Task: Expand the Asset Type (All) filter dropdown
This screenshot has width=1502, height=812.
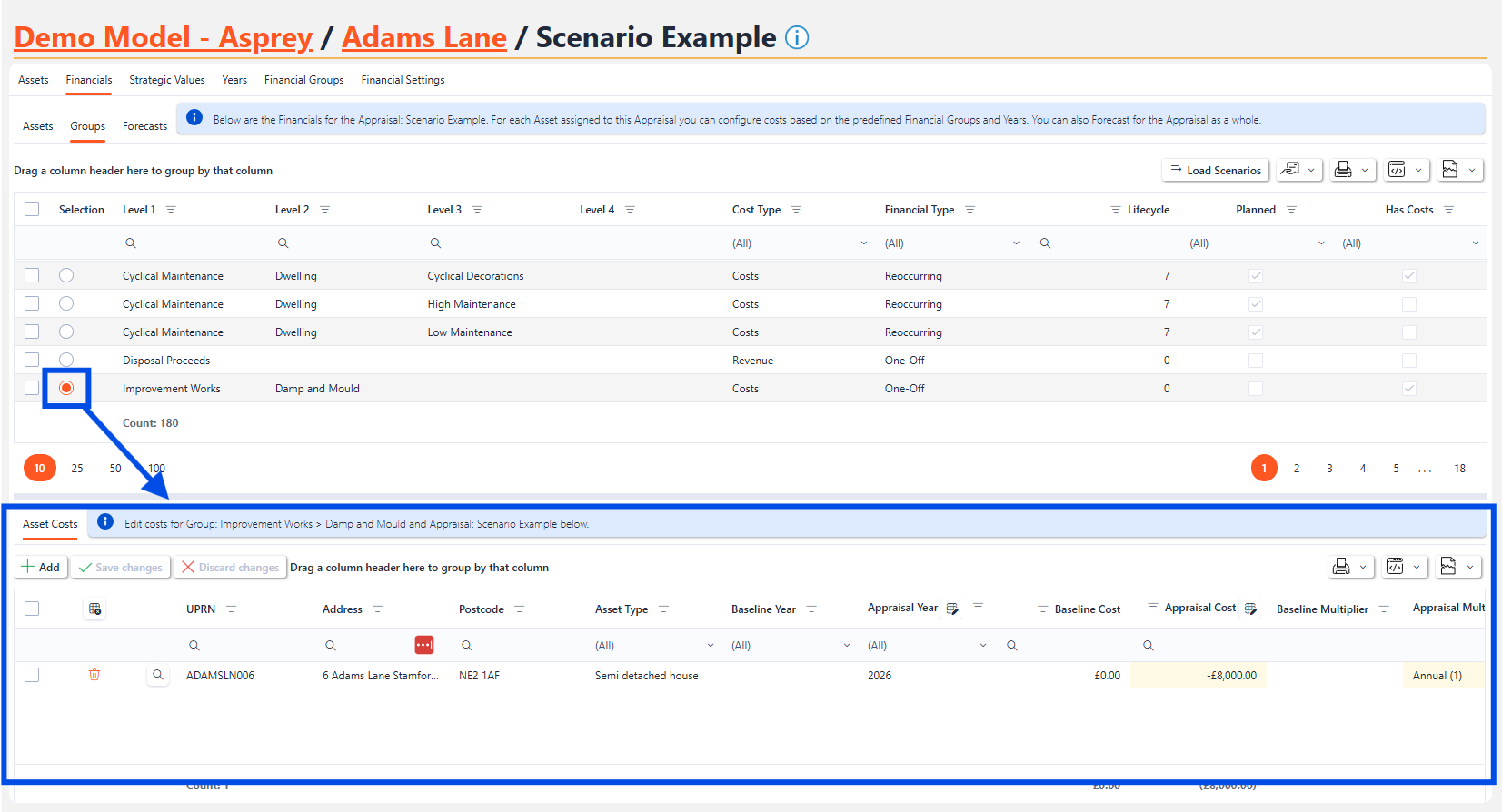Action: (x=710, y=646)
